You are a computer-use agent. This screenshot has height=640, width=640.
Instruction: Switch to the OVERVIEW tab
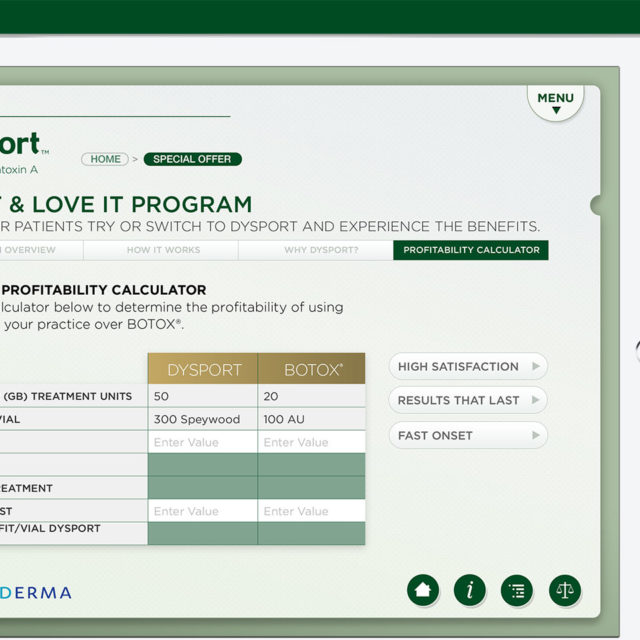41,250
